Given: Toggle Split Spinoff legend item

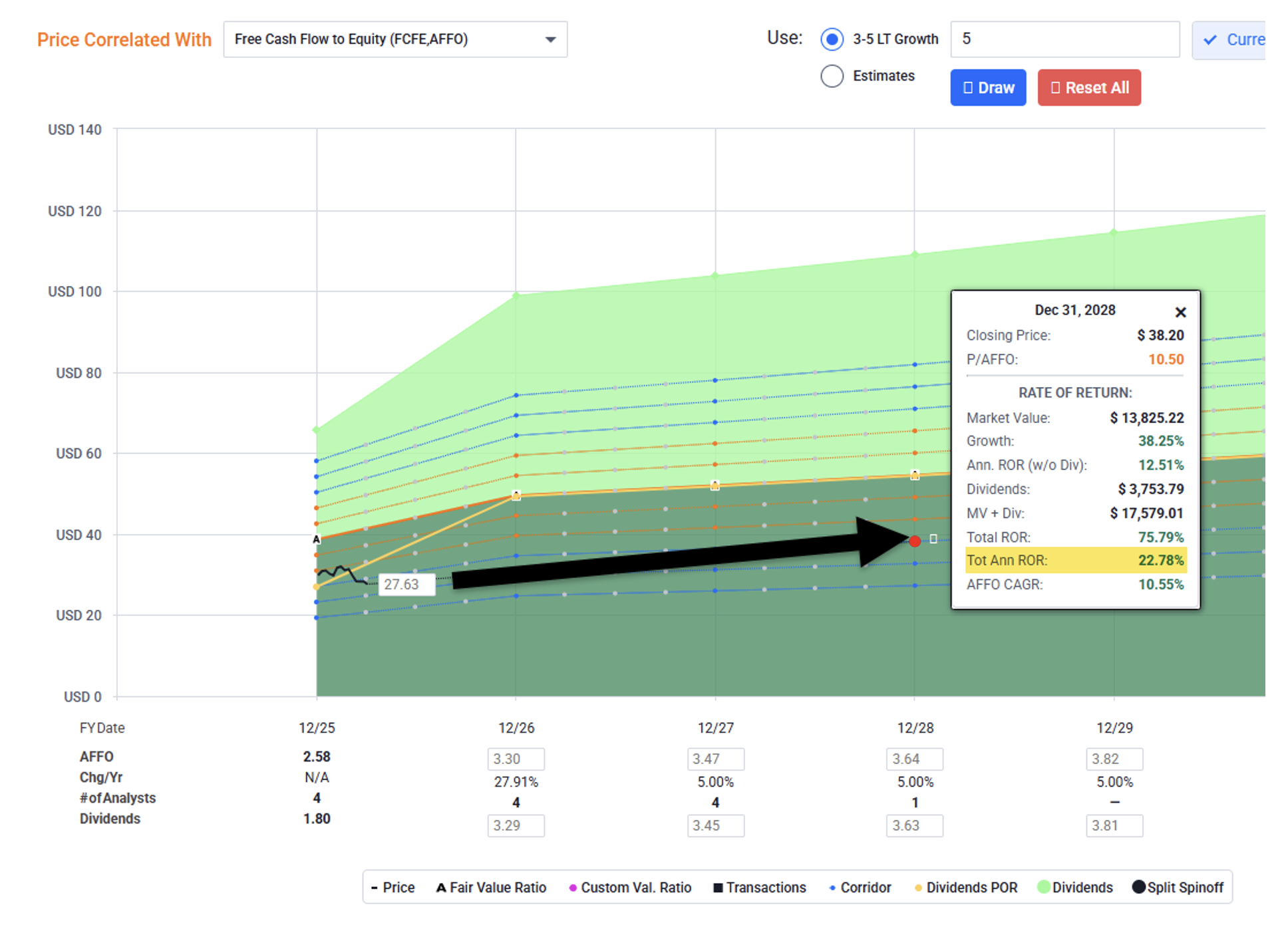Looking at the screenshot, I should [1178, 888].
